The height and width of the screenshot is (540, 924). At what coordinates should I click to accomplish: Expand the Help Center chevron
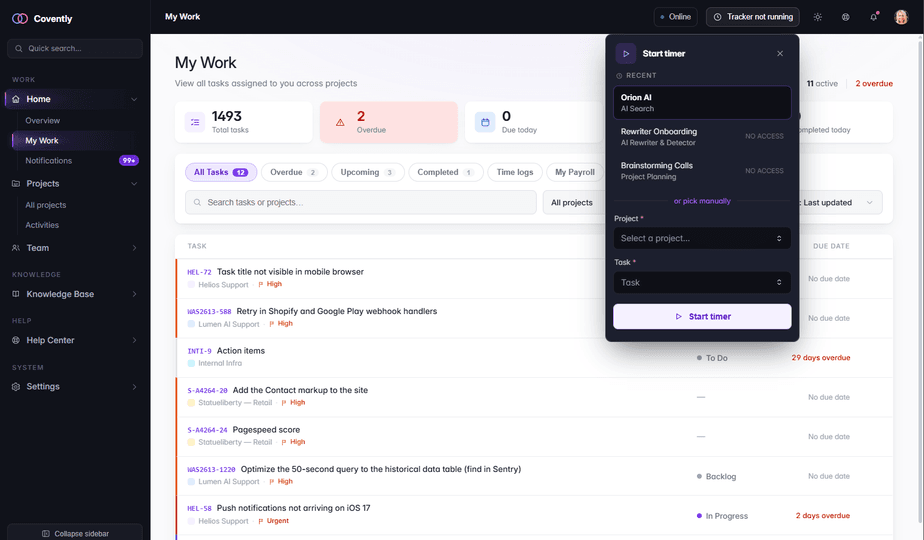[134, 340]
